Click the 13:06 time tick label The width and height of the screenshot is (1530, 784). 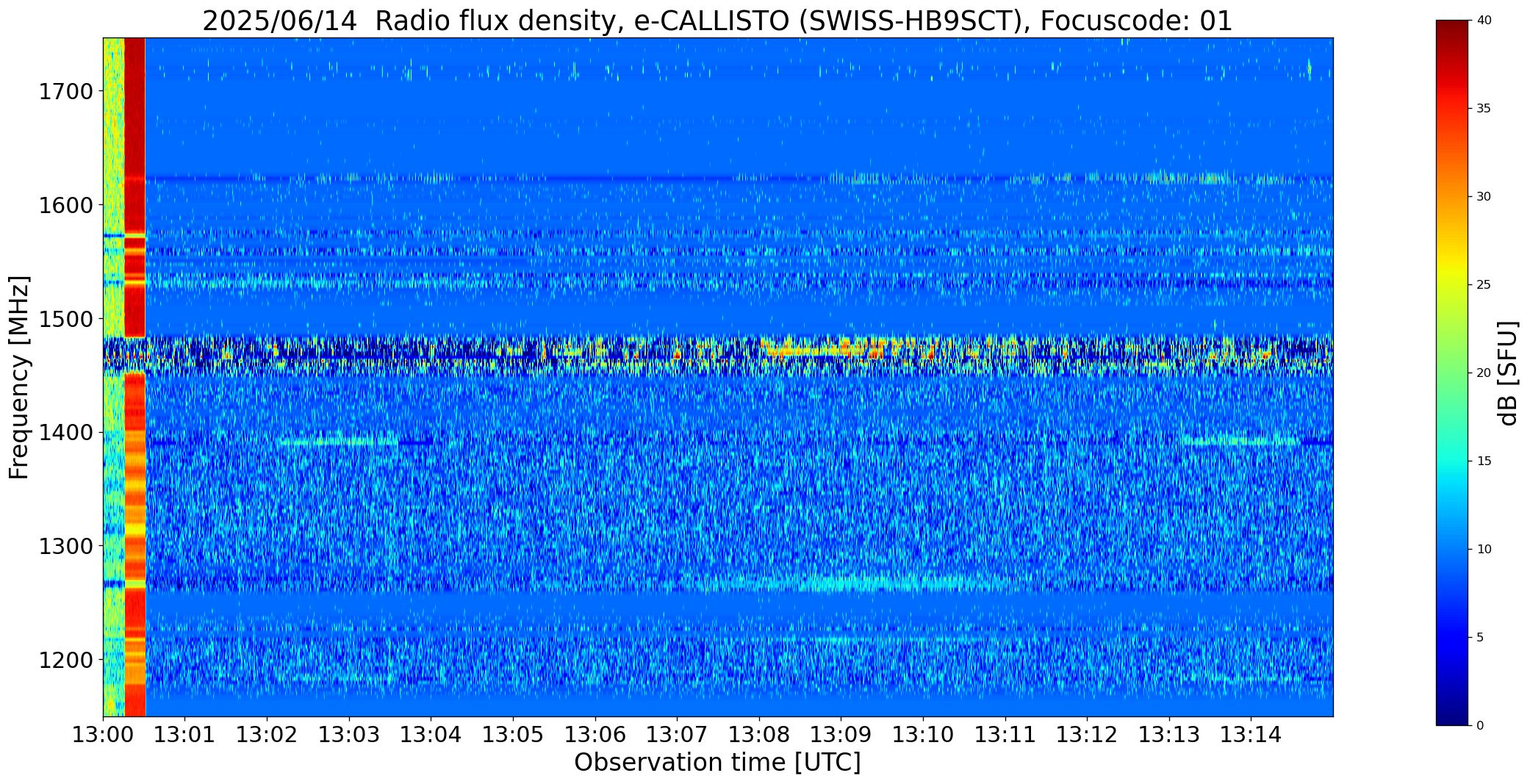(x=595, y=734)
